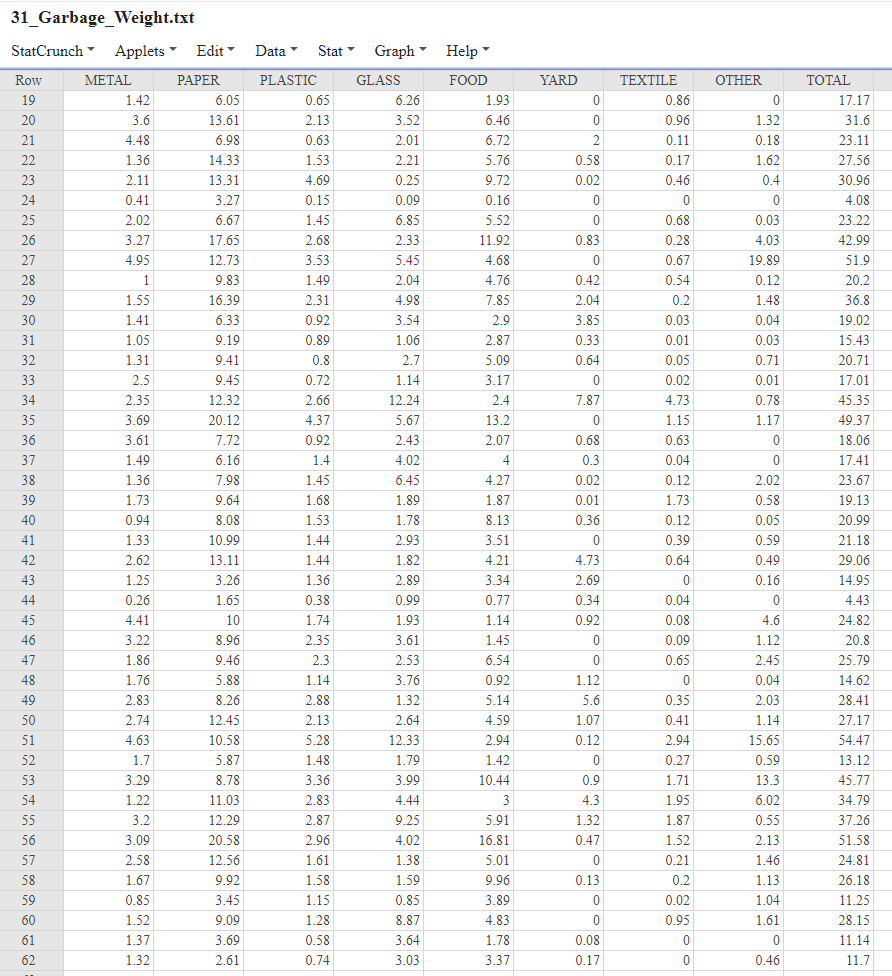Select the TEXTILE column header
Viewport: 892px width, 976px height.
[648, 80]
